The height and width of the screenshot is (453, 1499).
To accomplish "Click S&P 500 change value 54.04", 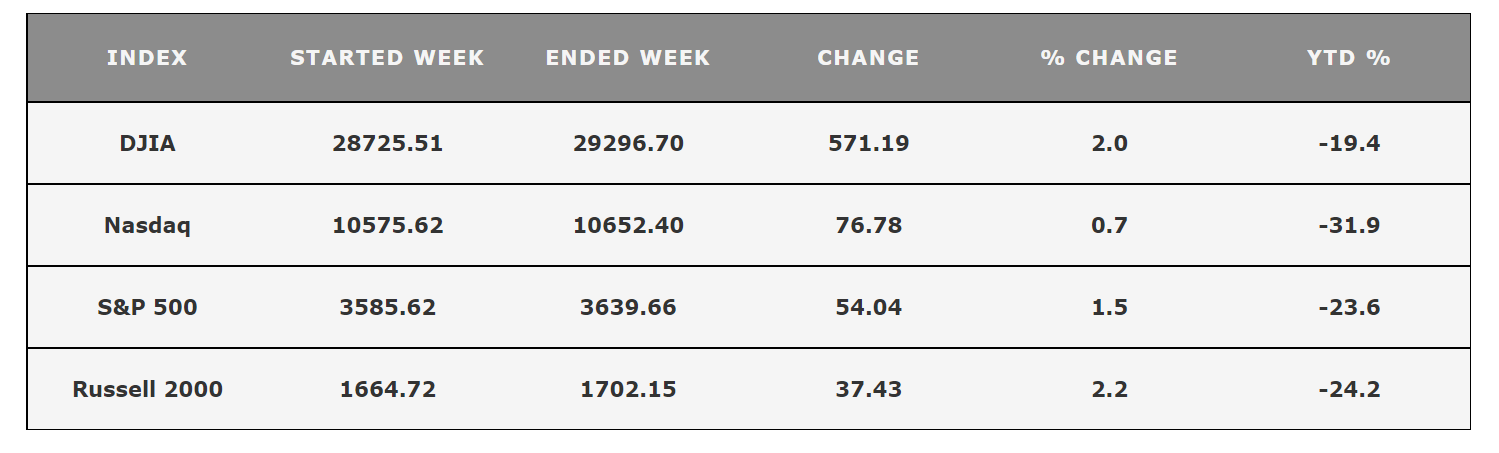I will click(x=868, y=307).
